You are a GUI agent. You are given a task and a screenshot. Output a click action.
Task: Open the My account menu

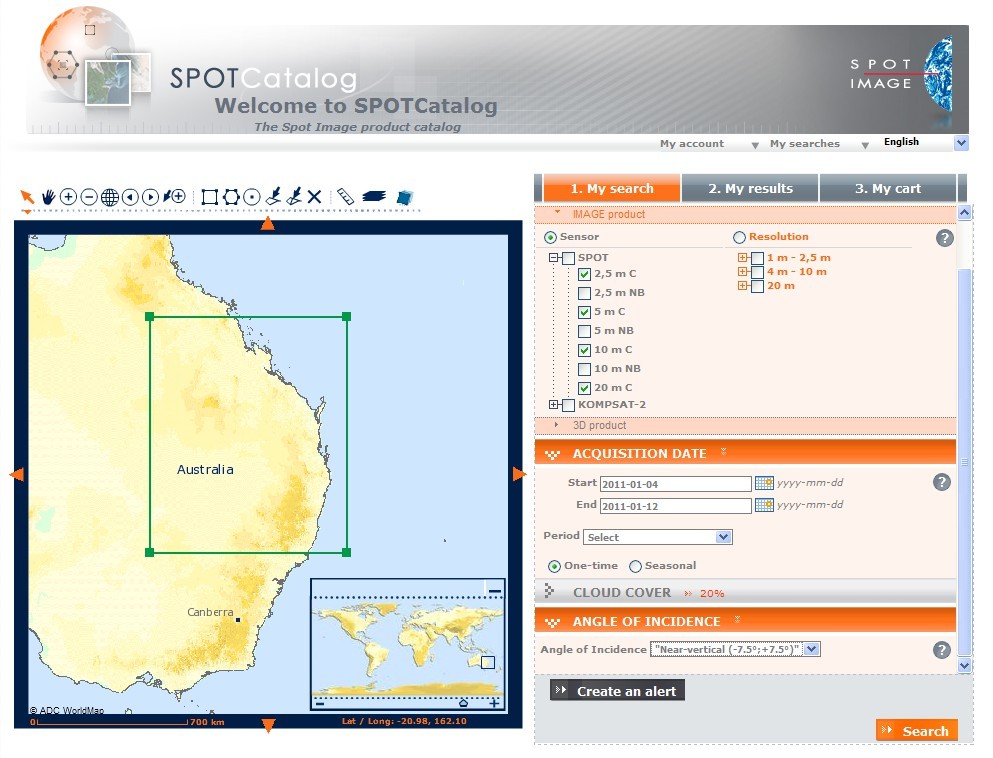pos(709,144)
